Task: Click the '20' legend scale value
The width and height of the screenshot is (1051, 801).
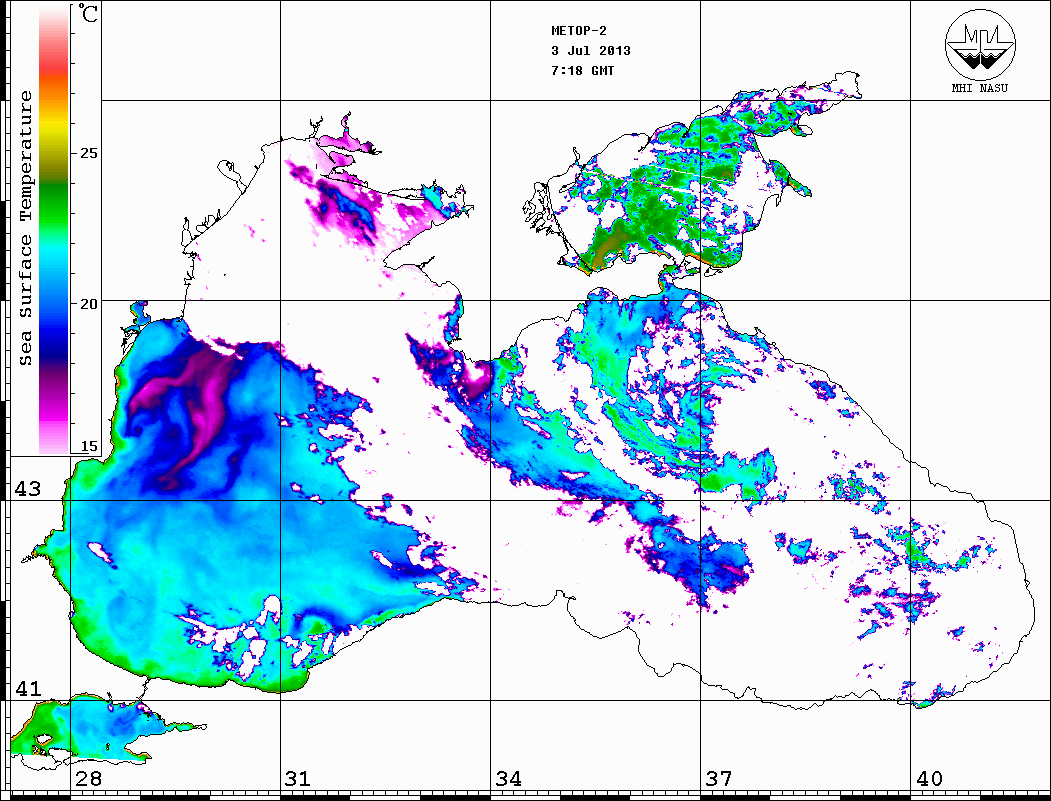Action: tap(88, 304)
